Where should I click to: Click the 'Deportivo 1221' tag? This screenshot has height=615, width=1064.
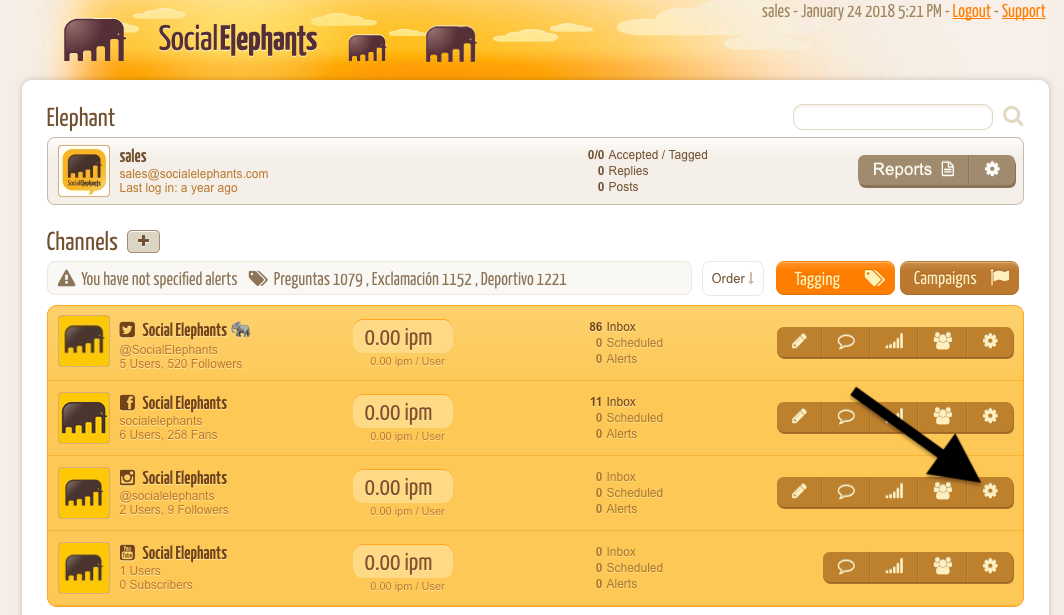523,279
